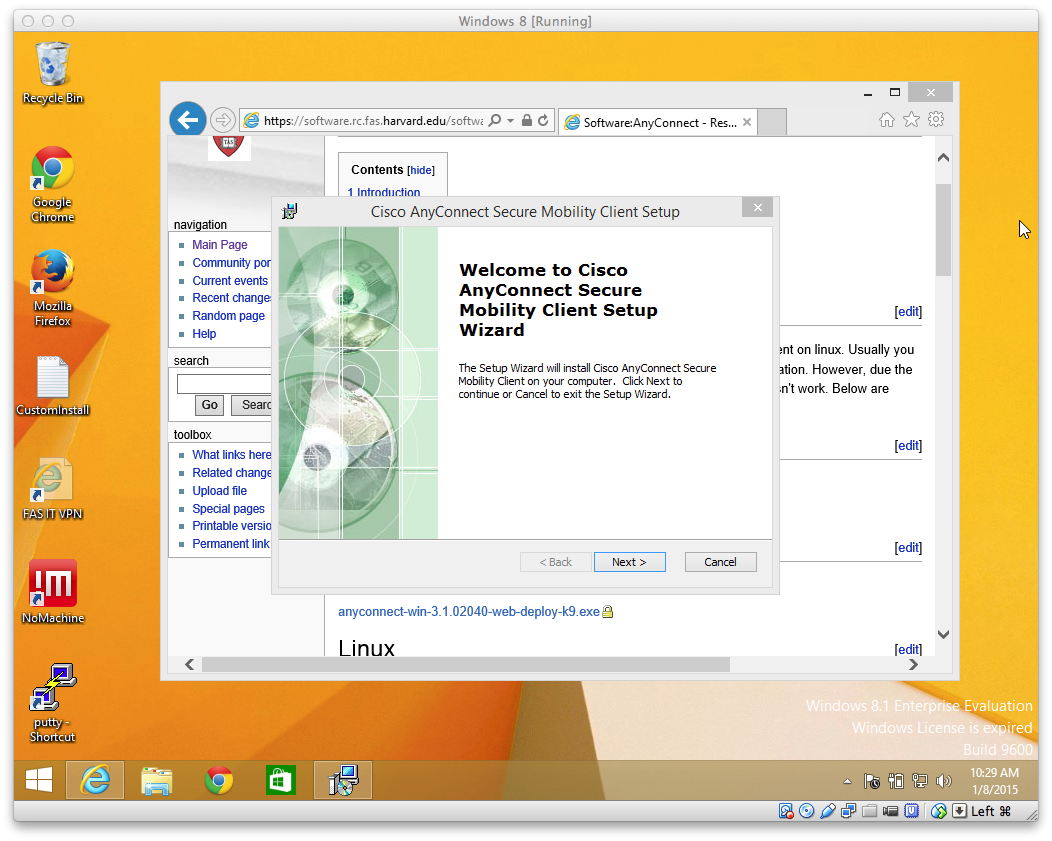Go back in Internet Explorer
1052x841 pixels.
tap(187, 120)
